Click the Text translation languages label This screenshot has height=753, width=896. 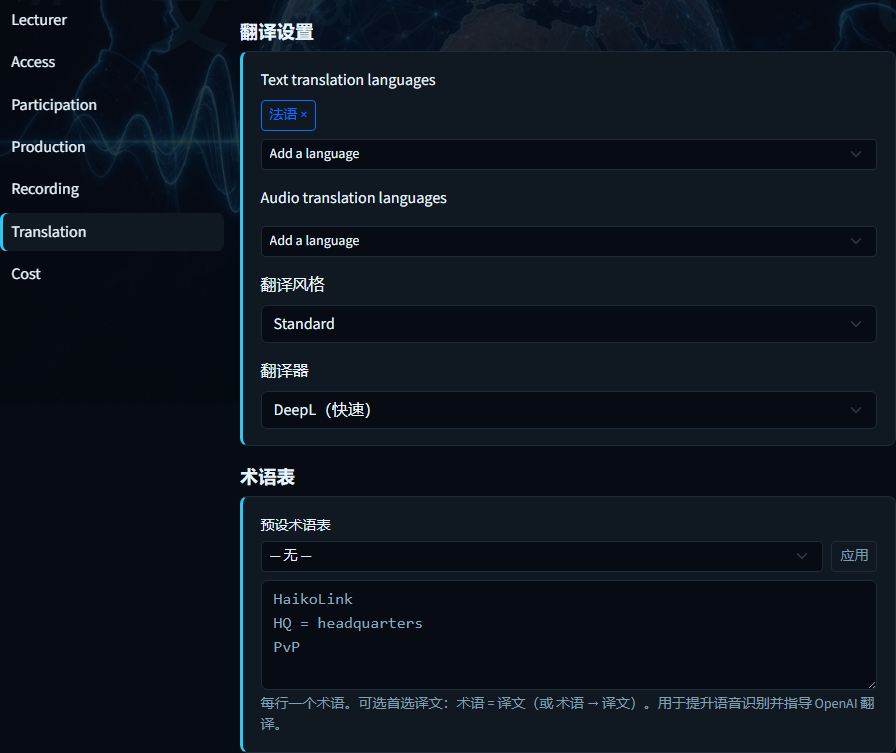pyautogui.click(x=348, y=80)
